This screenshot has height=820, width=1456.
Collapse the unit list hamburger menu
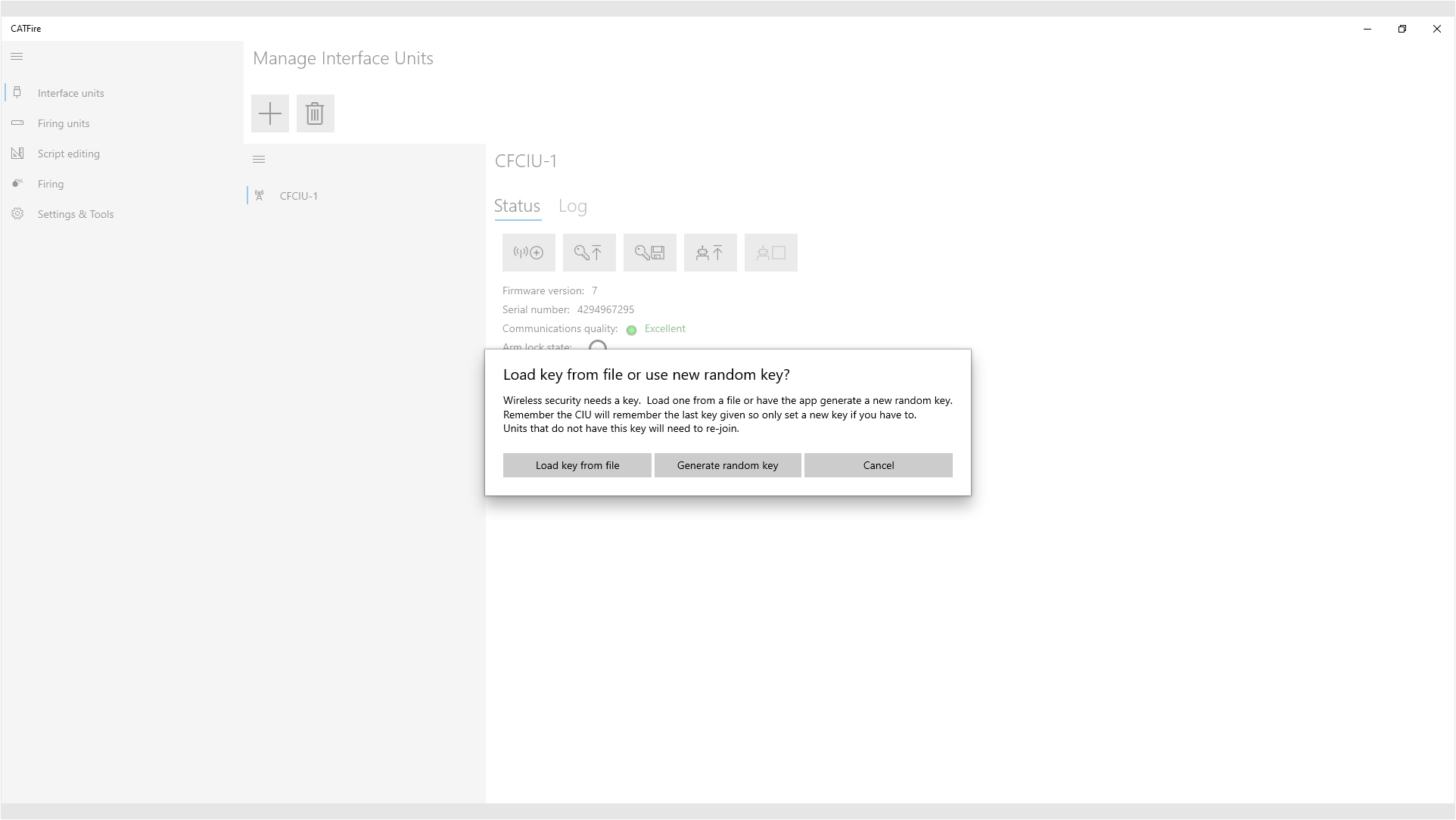[259, 160]
